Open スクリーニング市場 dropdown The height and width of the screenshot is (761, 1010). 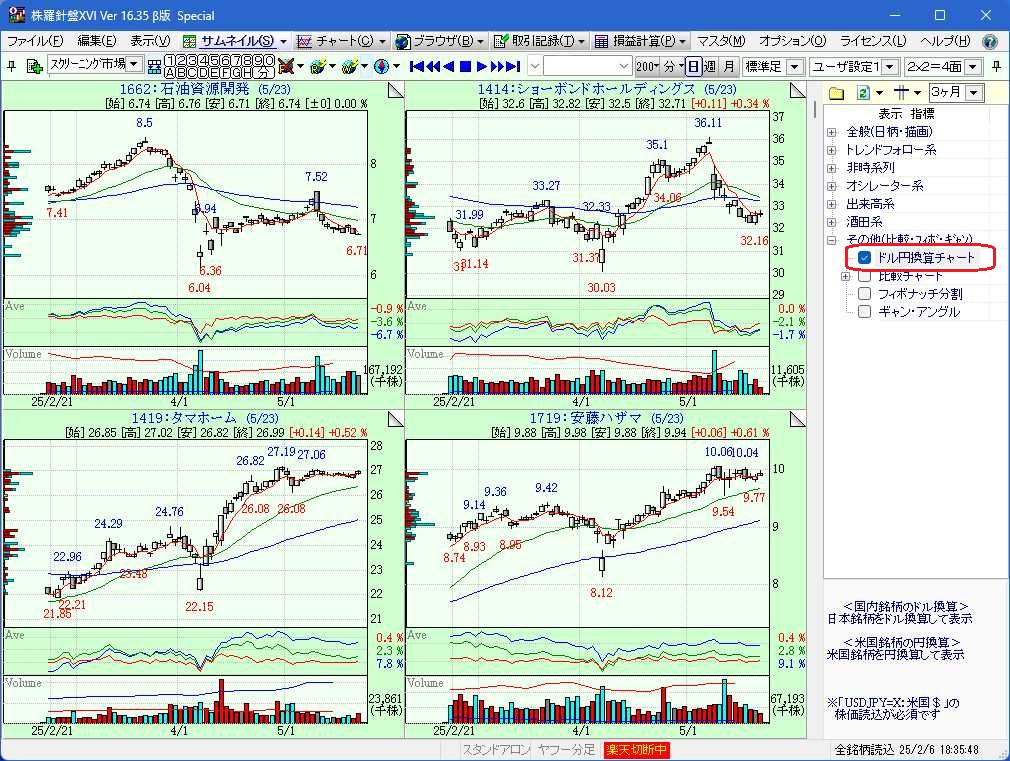point(133,64)
